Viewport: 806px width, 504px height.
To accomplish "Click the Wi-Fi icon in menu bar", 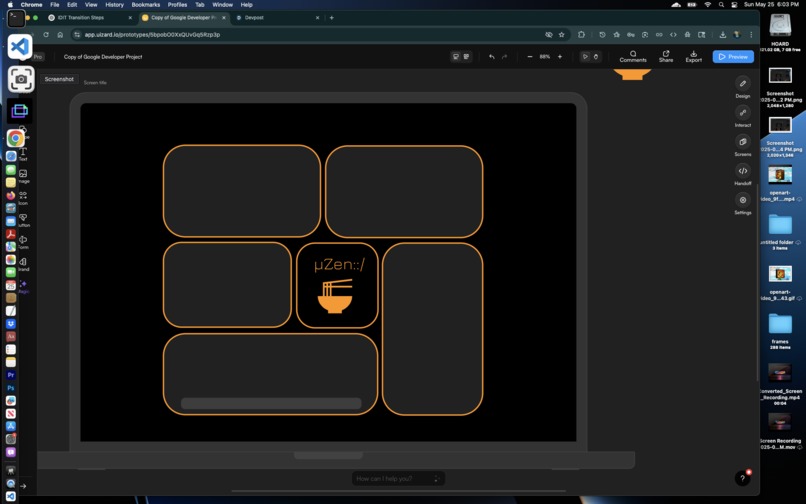I will tap(707, 5).
